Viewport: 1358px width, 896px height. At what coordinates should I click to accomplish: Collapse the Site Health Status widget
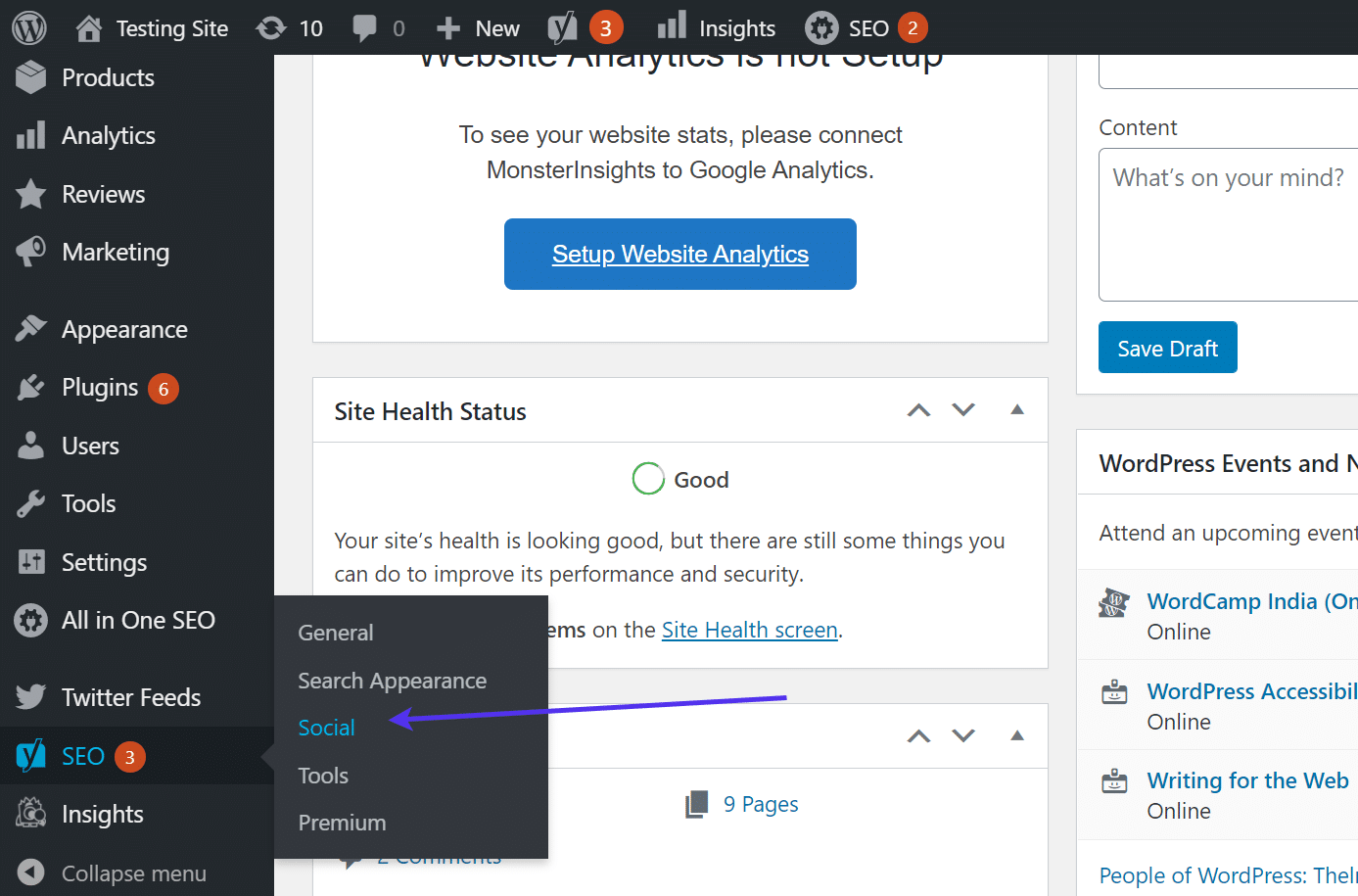pos(1016,409)
